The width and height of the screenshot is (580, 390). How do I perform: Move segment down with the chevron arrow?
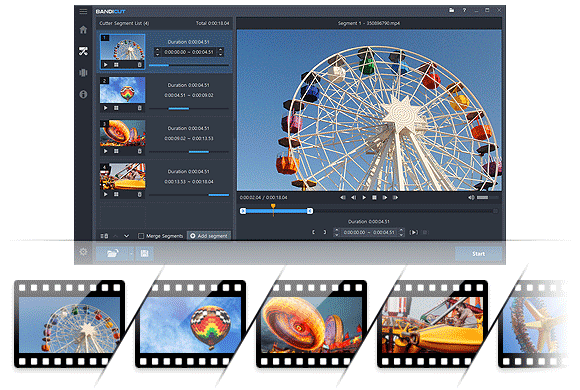(x=127, y=236)
